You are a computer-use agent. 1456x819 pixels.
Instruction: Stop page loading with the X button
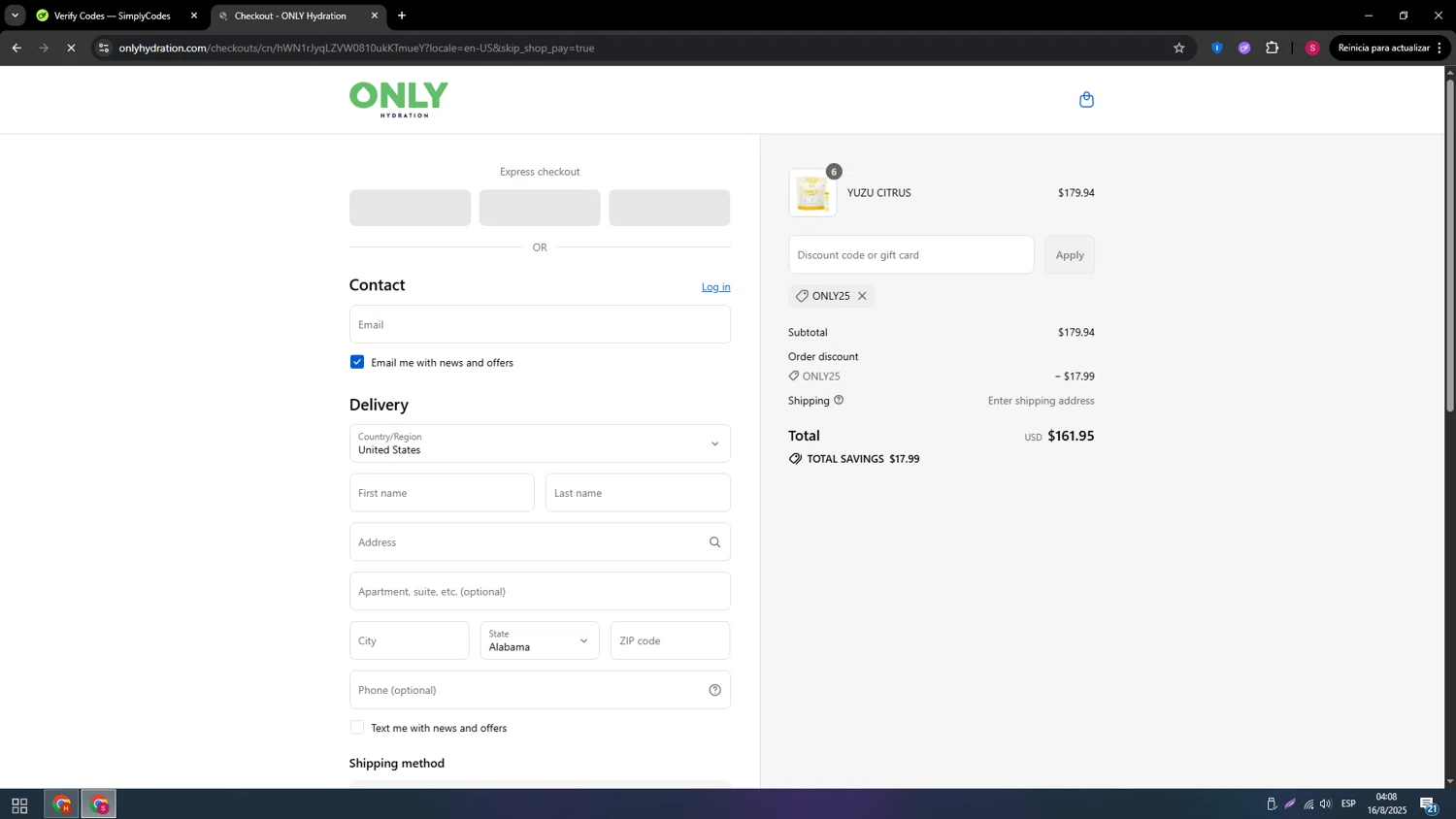[x=71, y=48]
